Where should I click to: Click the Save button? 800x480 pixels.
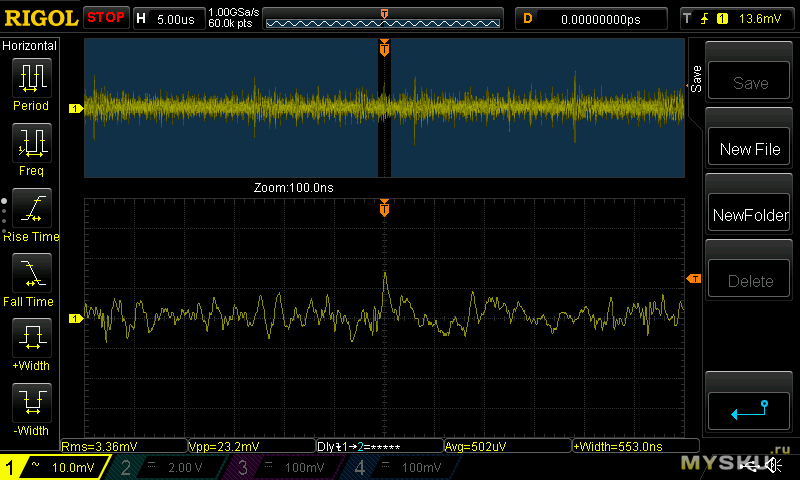click(749, 81)
